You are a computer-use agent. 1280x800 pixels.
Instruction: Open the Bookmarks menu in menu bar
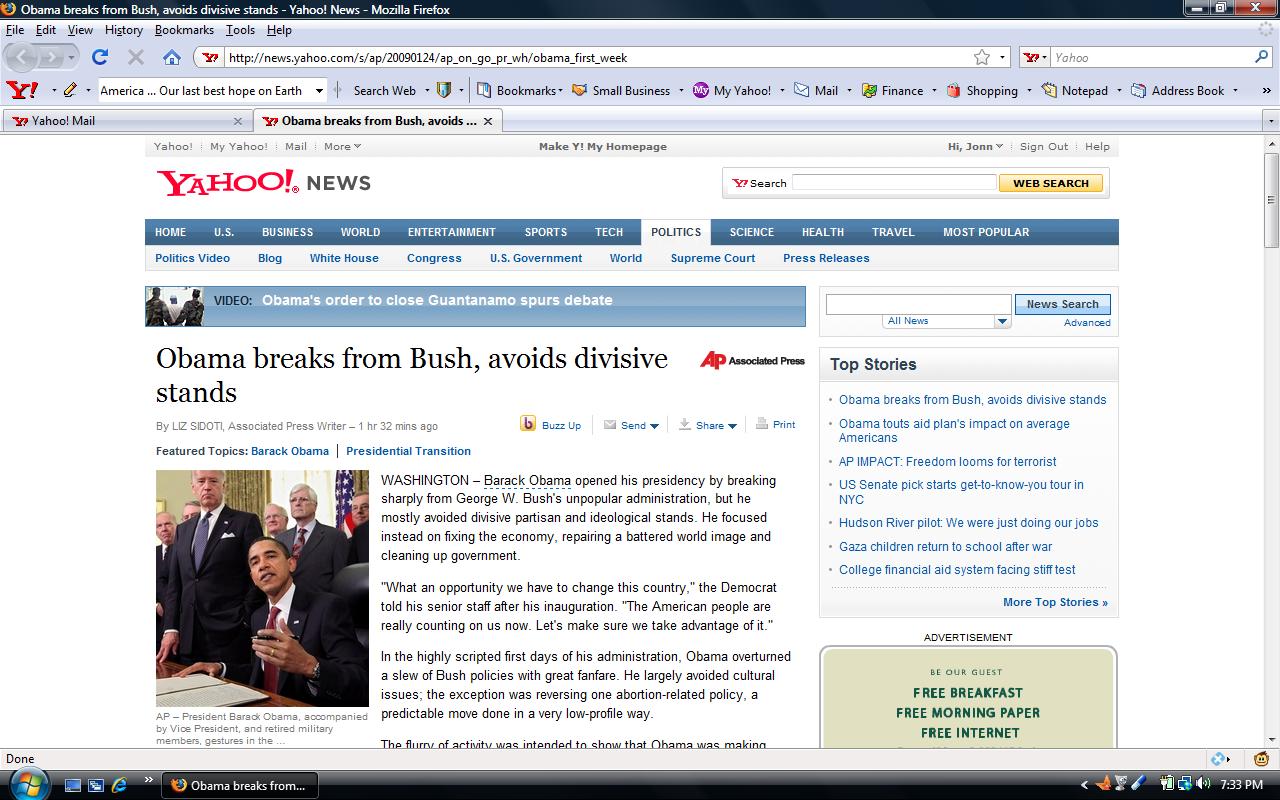click(184, 30)
